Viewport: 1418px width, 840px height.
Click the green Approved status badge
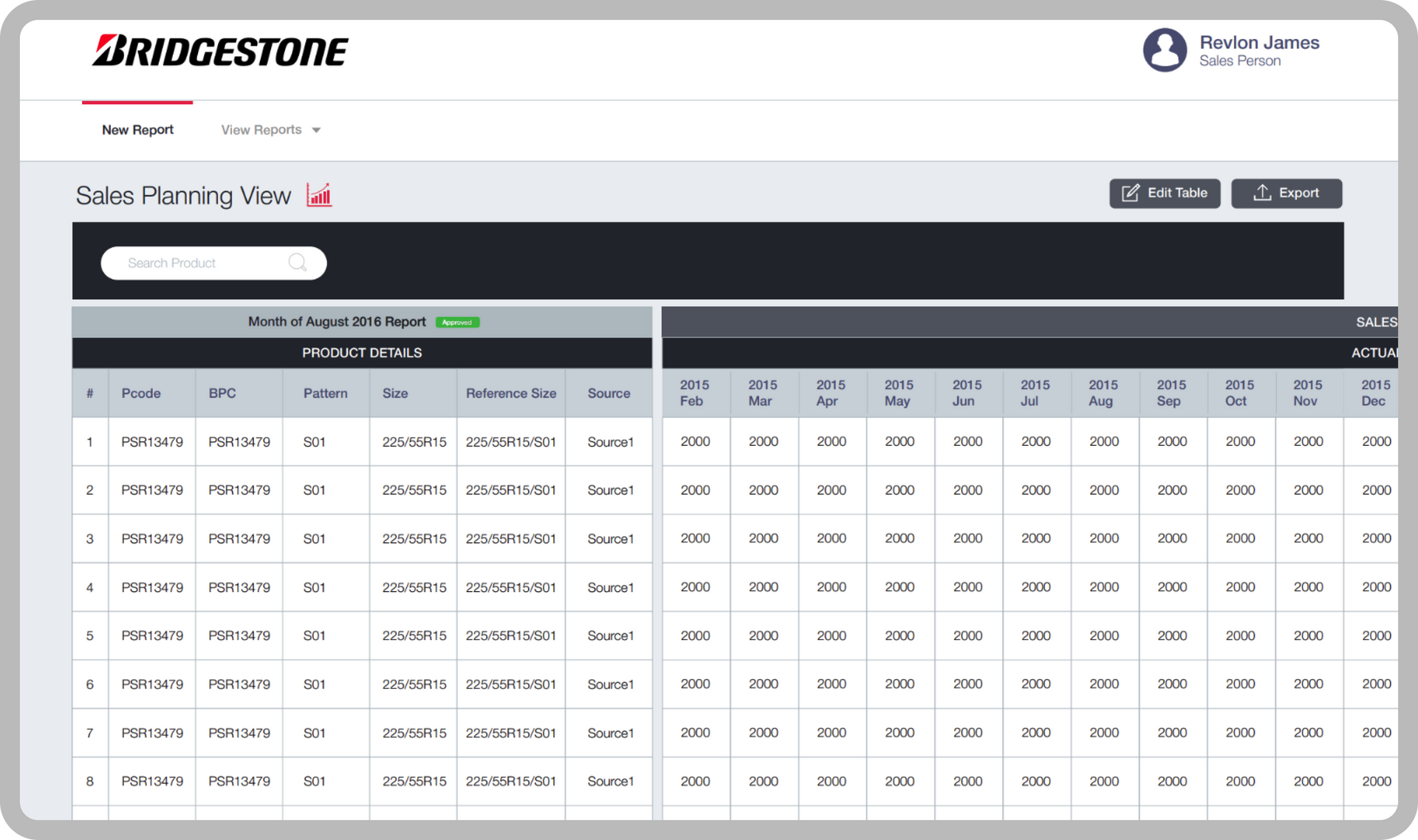coord(457,323)
